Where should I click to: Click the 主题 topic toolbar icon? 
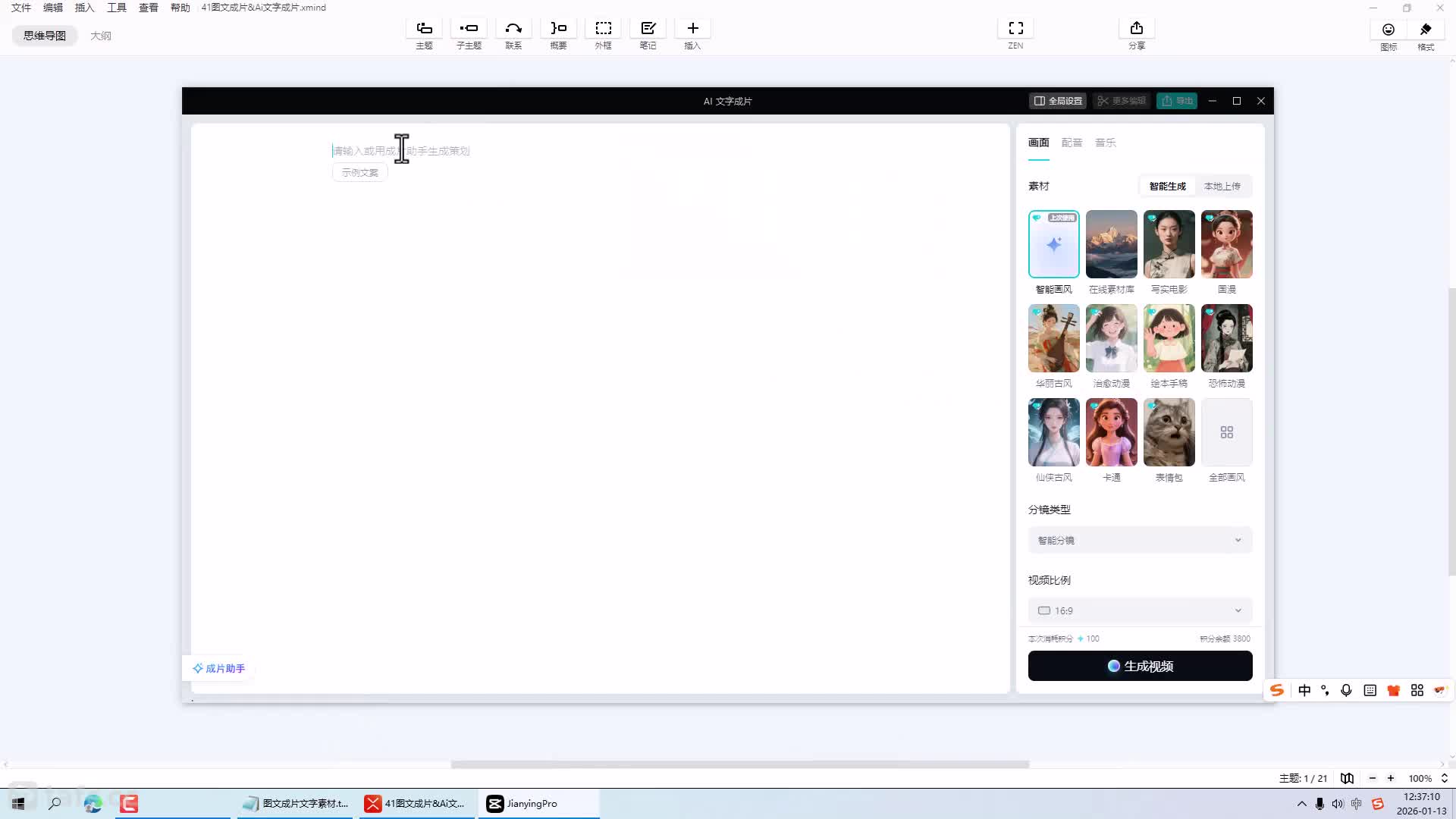pos(424,29)
